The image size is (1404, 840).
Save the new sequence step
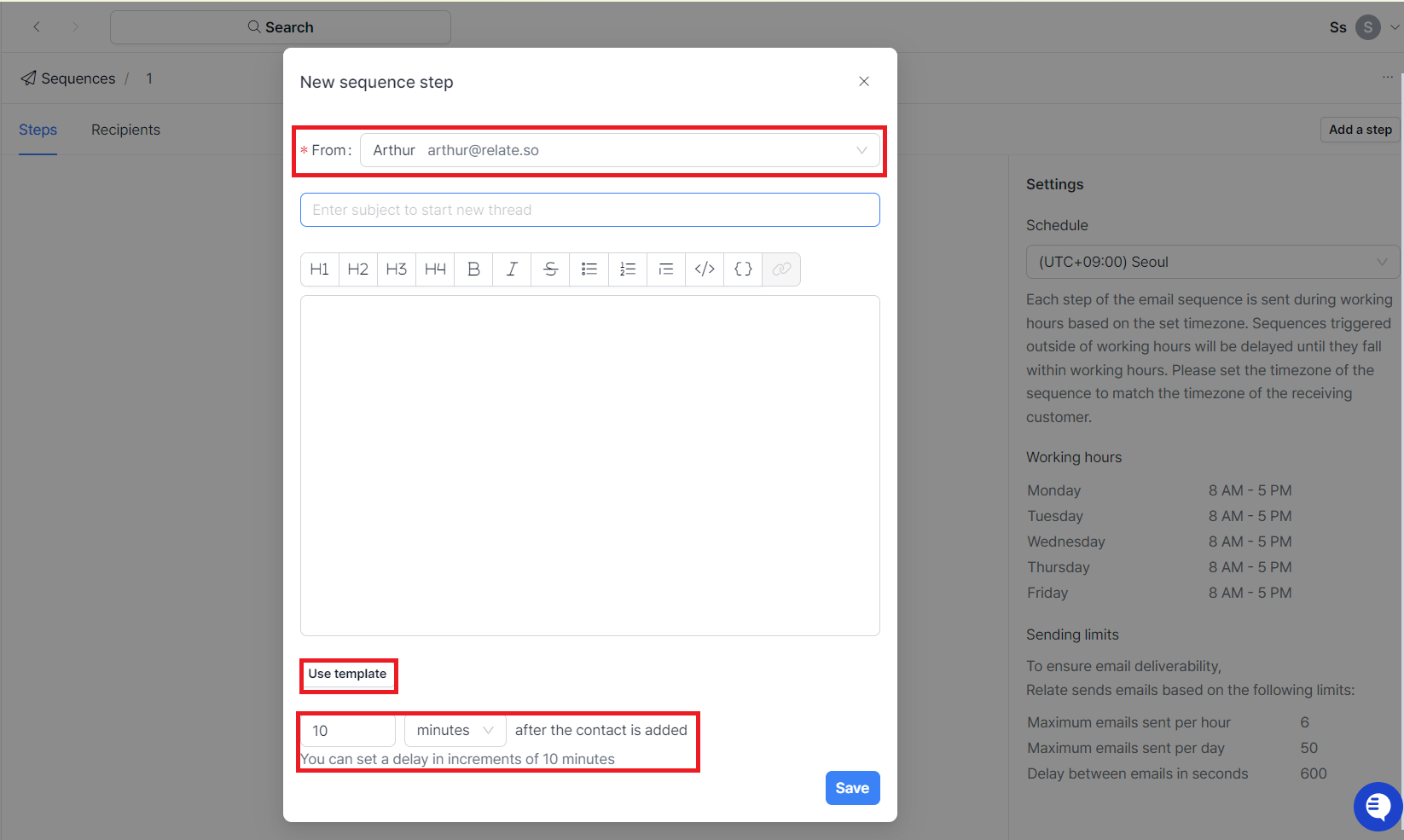click(x=852, y=788)
